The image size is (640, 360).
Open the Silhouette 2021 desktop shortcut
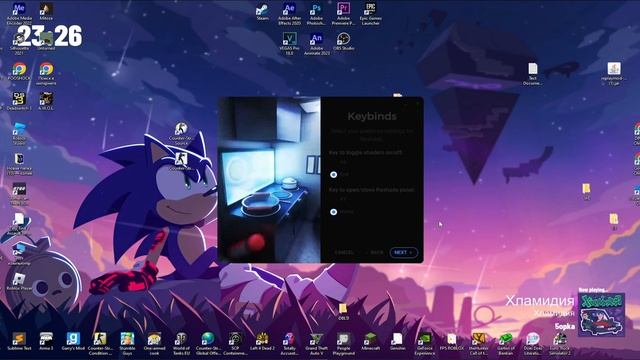tap(19, 44)
